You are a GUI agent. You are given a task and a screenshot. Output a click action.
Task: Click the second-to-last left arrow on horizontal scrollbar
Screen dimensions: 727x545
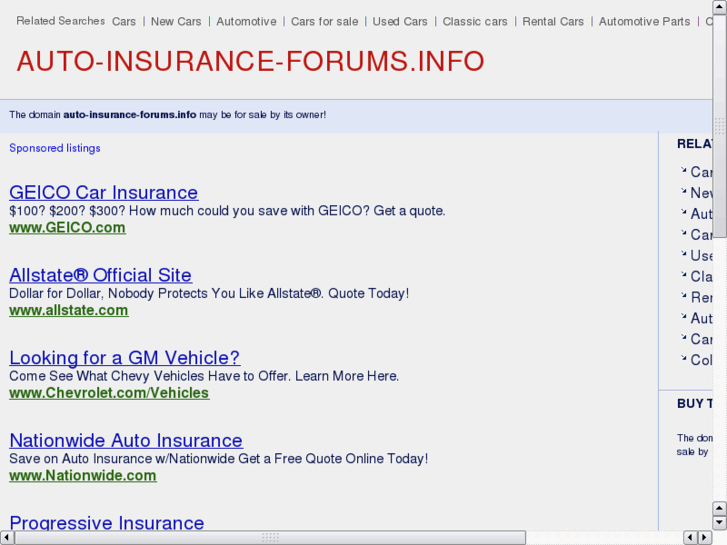tap(690, 538)
